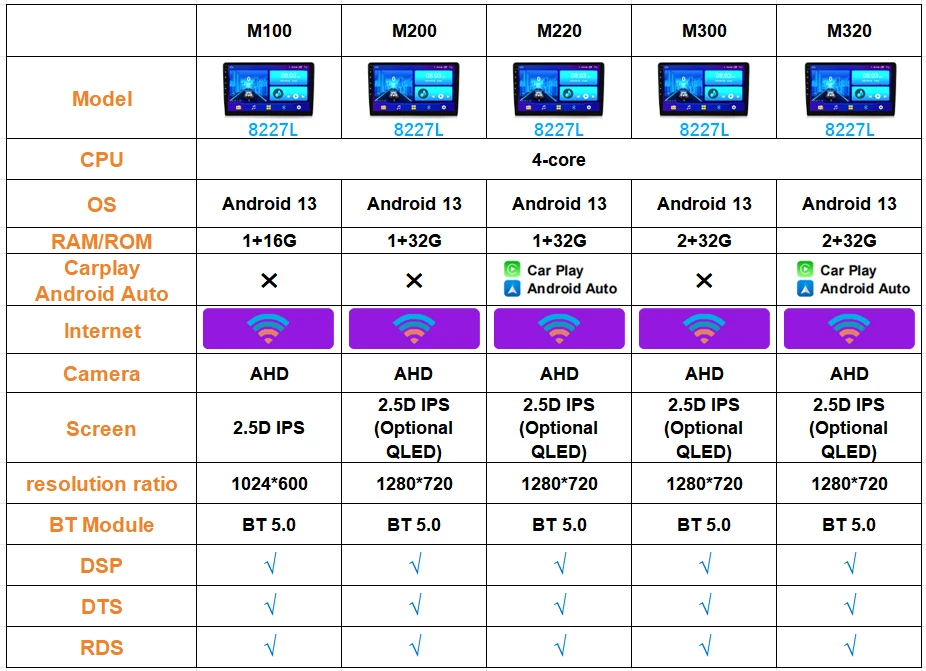926x671 pixels.
Task: Click the Android Auto icon in M220 column
Action: tap(512, 288)
